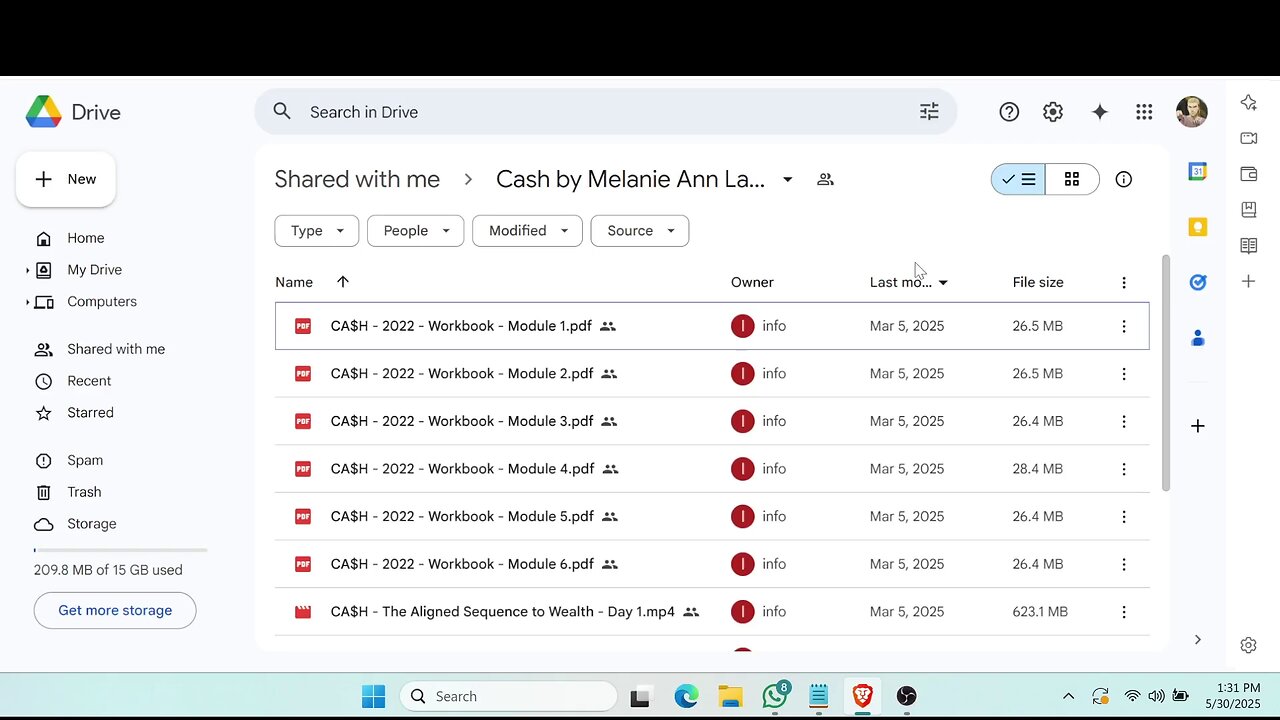Click the file list vertical scrollbar
This screenshot has height=720, width=1280.
coord(1165,372)
